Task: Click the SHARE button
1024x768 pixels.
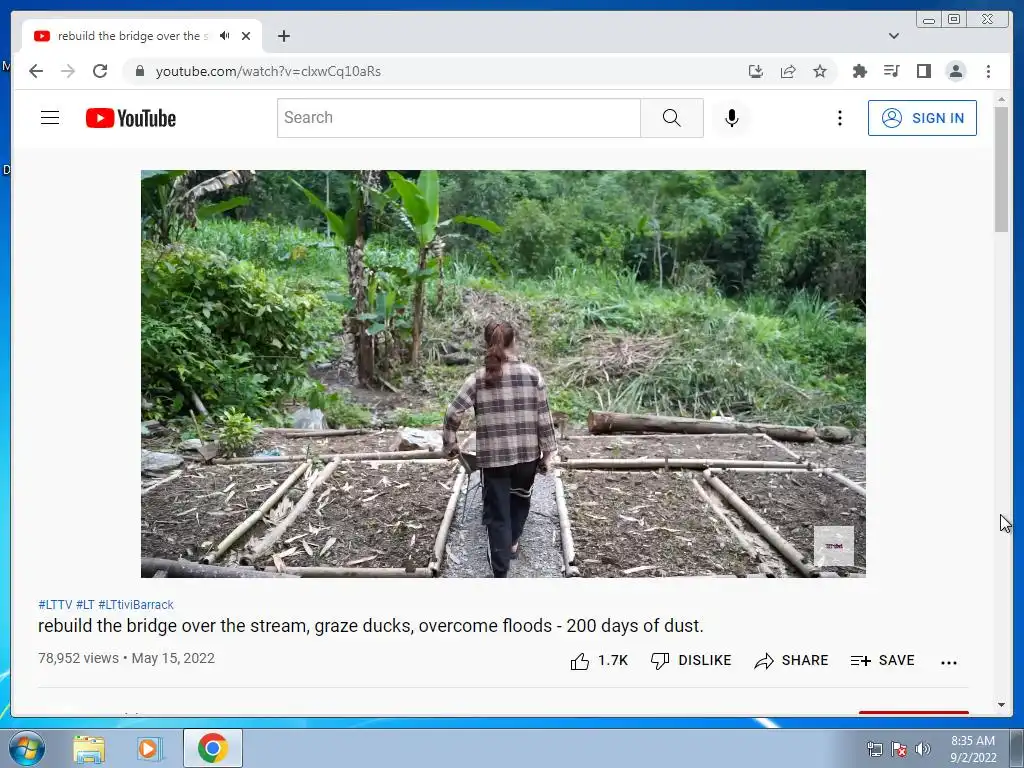Action: (791, 661)
